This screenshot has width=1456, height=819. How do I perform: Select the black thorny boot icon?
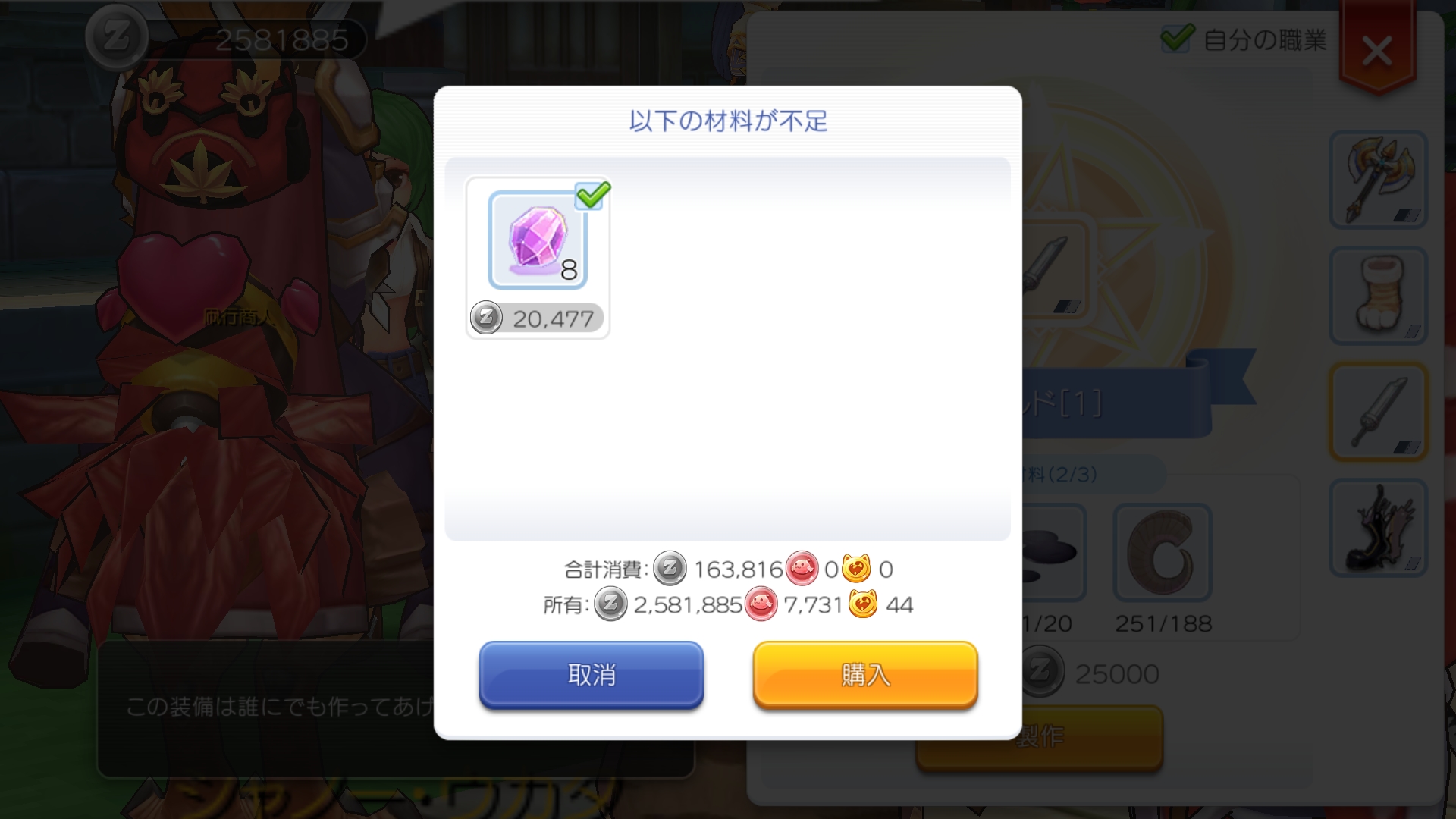pyautogui.click(x=1379, y=528)
